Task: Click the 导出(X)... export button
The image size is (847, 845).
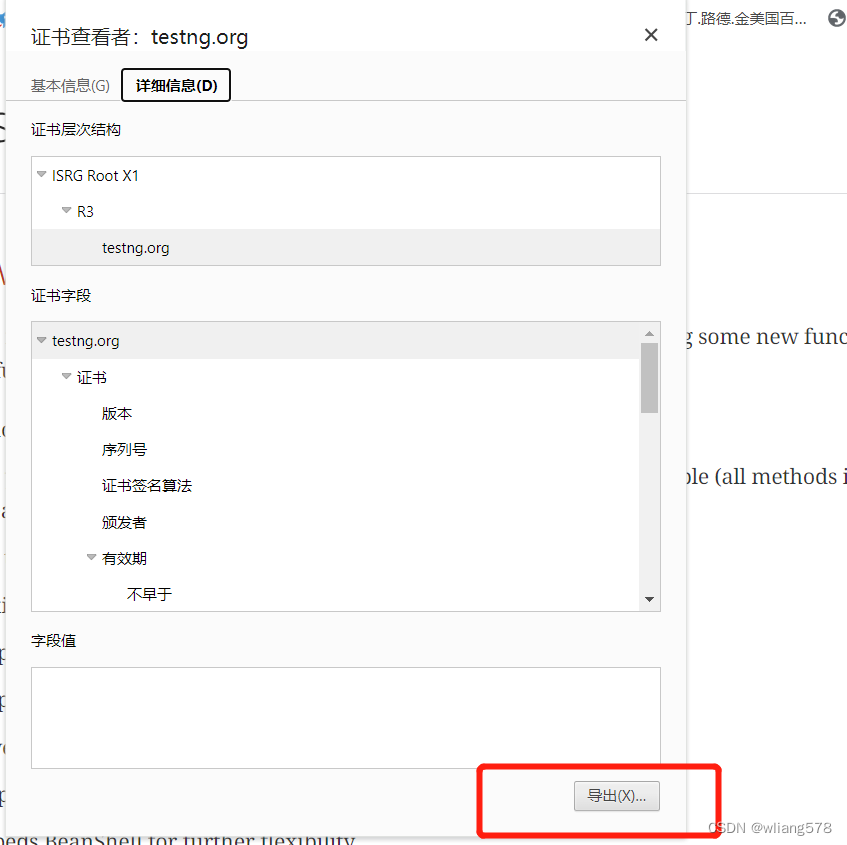Action: (x=616, y=796)
